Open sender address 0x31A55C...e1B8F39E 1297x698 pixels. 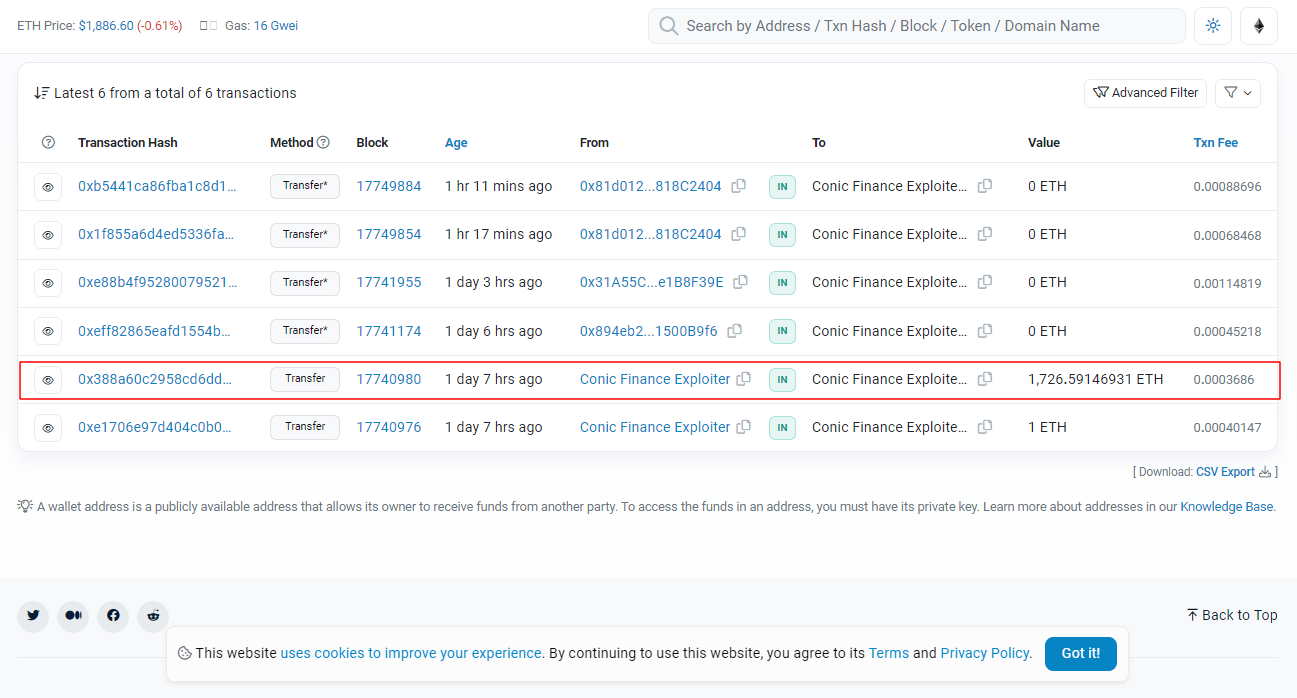(x=652, y=282)
